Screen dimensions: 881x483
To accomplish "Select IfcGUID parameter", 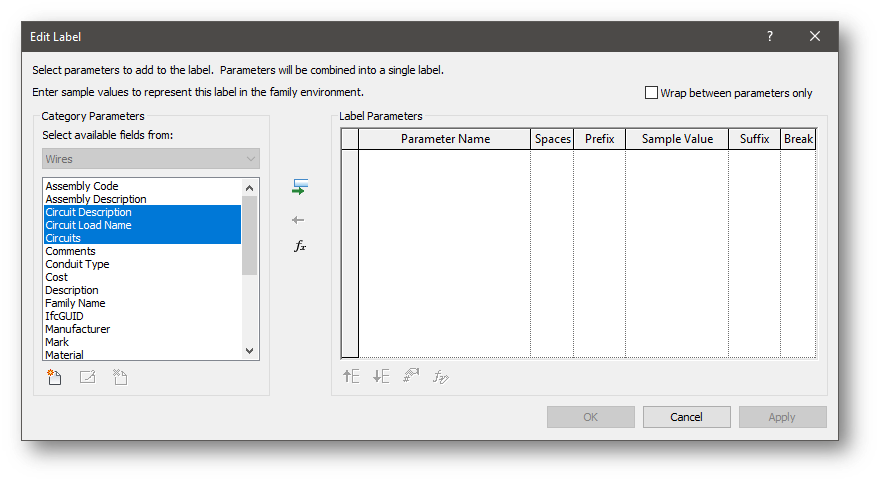I will [65, 316].
